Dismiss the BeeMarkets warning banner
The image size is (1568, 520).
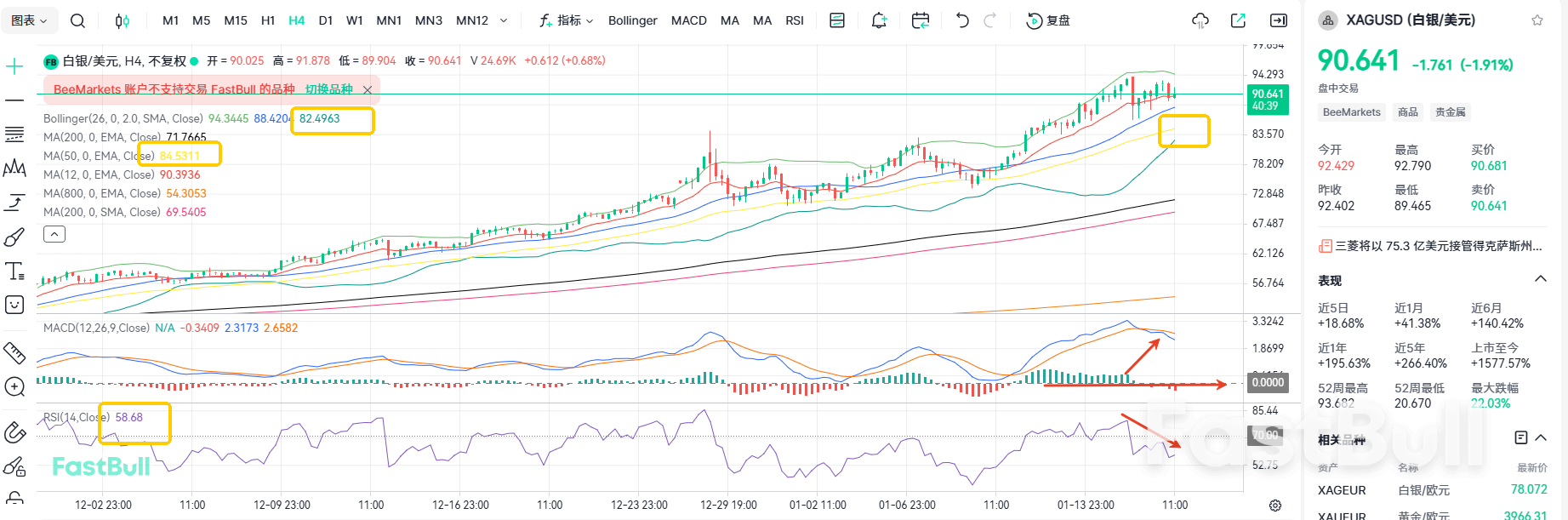click(x=368, y=89)
